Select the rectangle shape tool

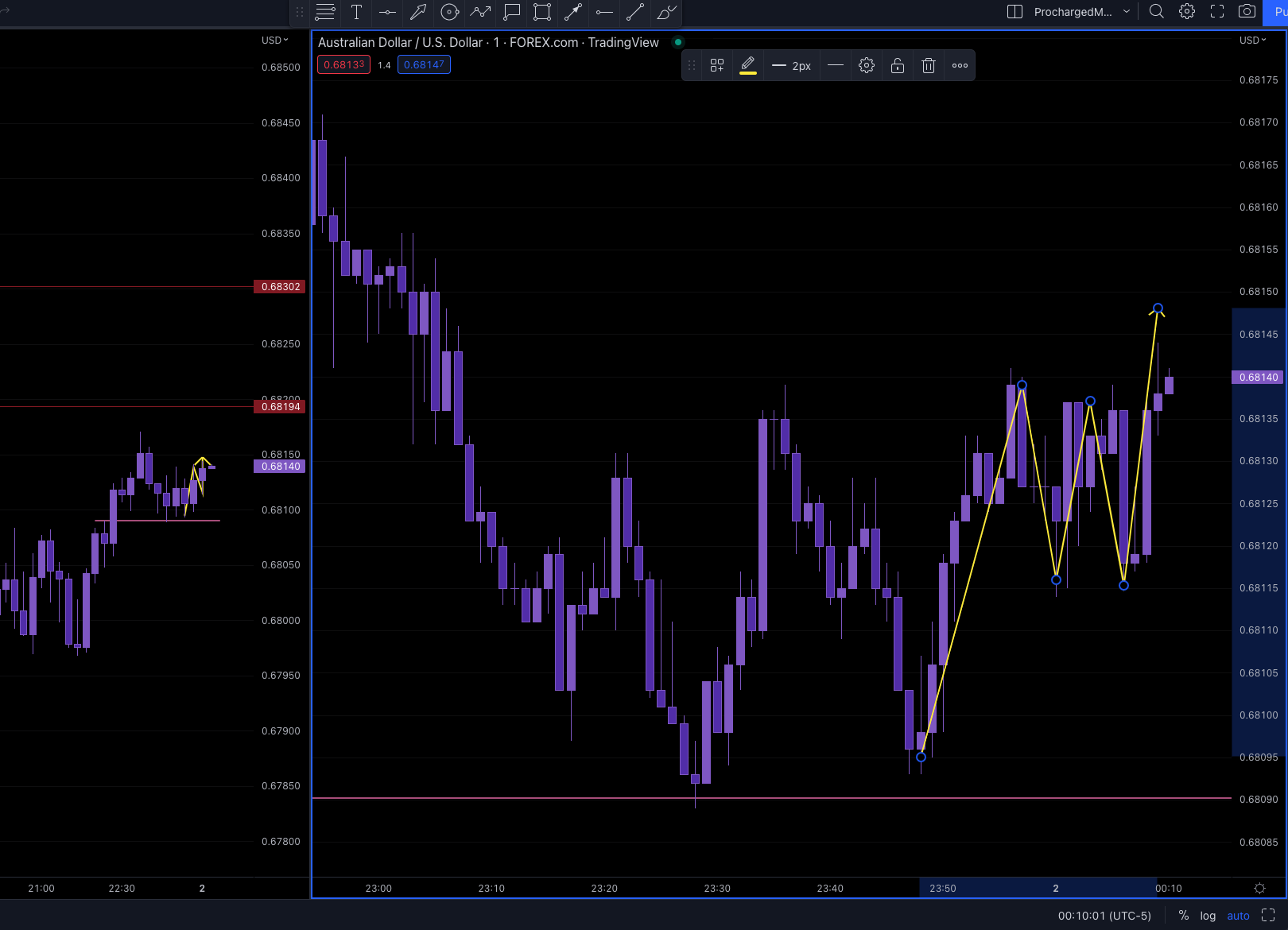(x=542, y=12)
